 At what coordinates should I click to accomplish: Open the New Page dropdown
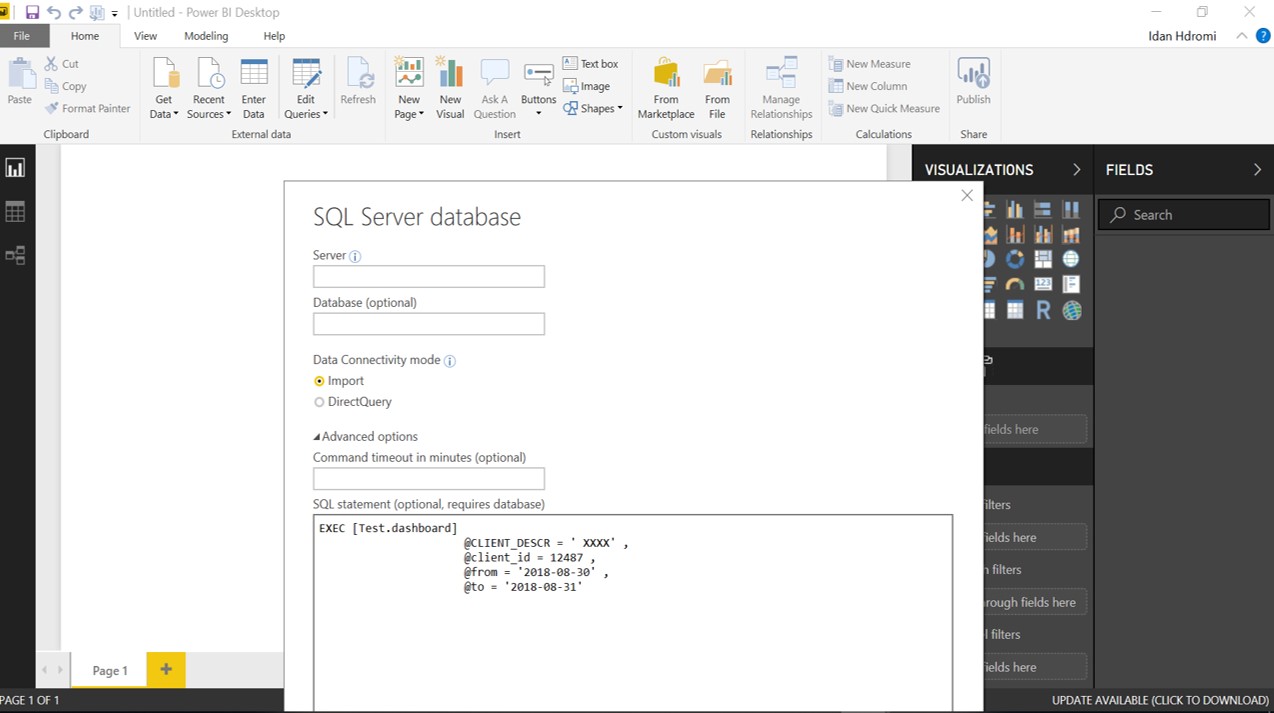click(408, 88)
